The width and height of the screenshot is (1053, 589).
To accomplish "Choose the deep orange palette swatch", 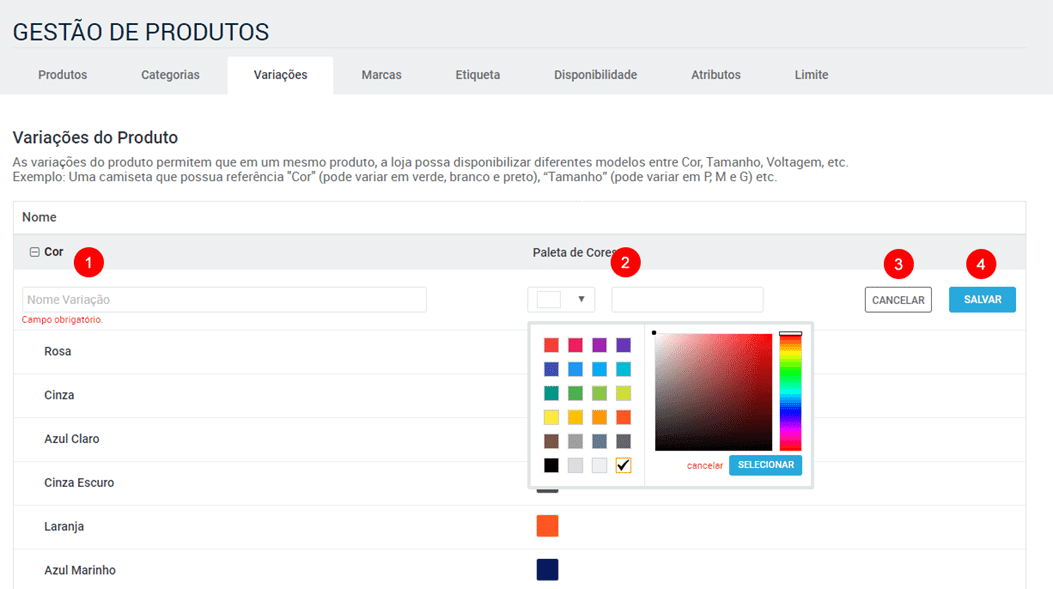I will point(624,418).
